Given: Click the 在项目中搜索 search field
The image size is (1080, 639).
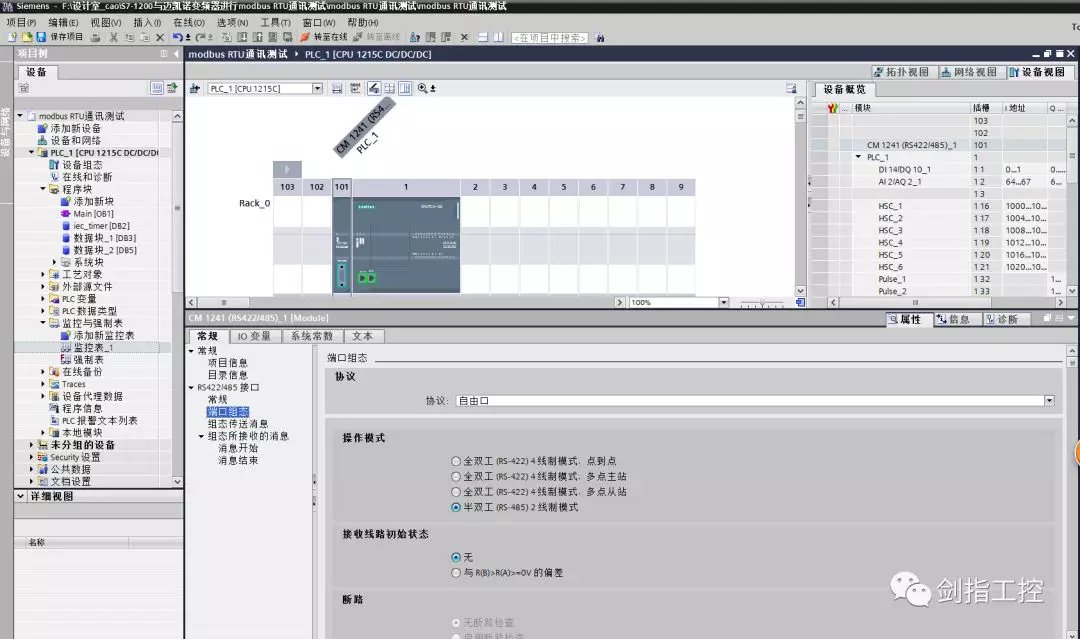Looking at the screenshot, I should (x=550, y=37).
